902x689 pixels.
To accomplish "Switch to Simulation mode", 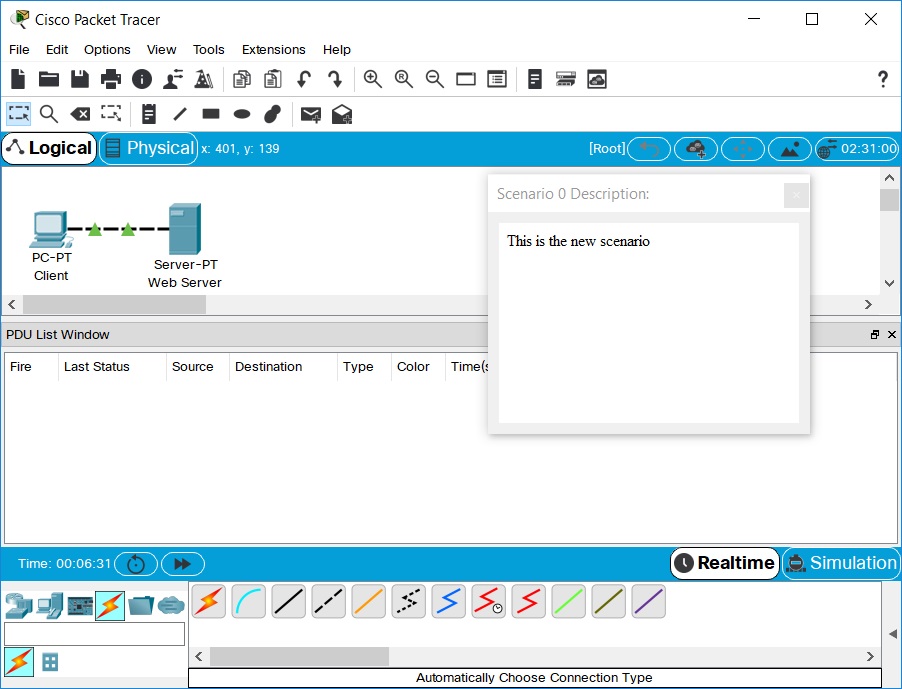I will pyautogui.click(x=840, y=563).
